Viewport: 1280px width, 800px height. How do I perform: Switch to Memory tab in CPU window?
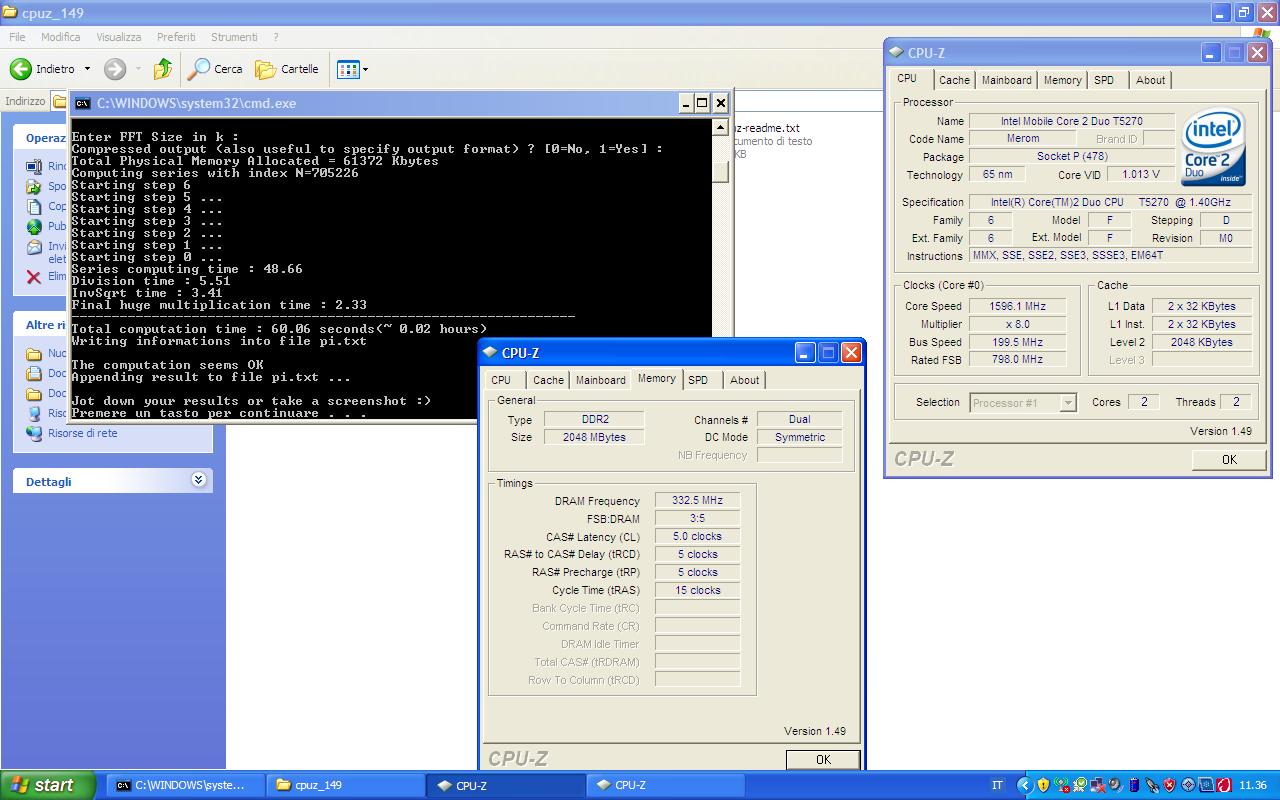pos(1062,80)
